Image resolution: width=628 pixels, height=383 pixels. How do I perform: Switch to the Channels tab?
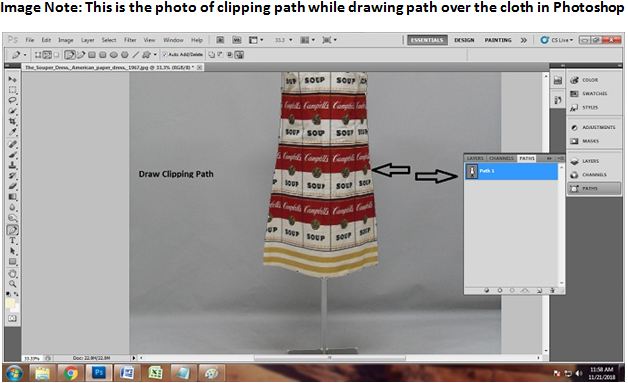coord(501,158)
